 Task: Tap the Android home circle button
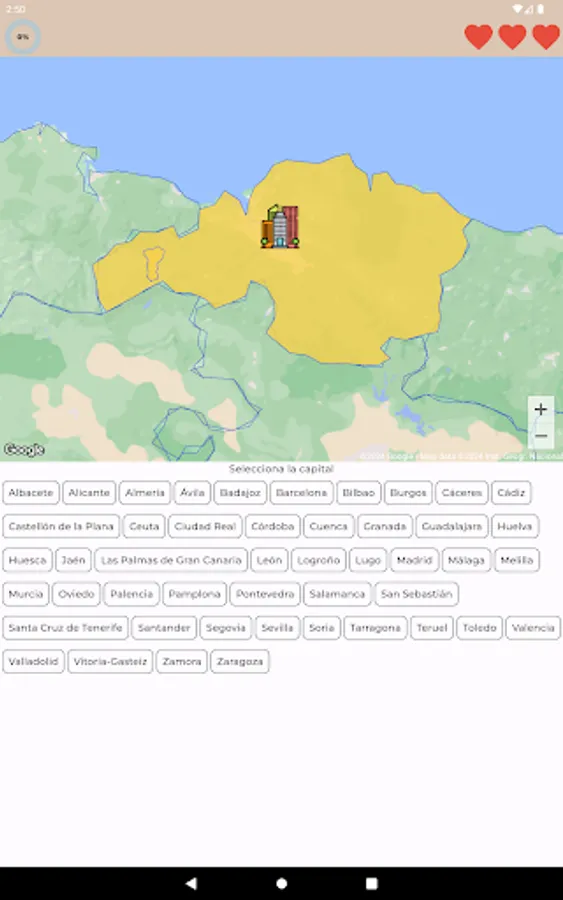[x=281, y=883]
